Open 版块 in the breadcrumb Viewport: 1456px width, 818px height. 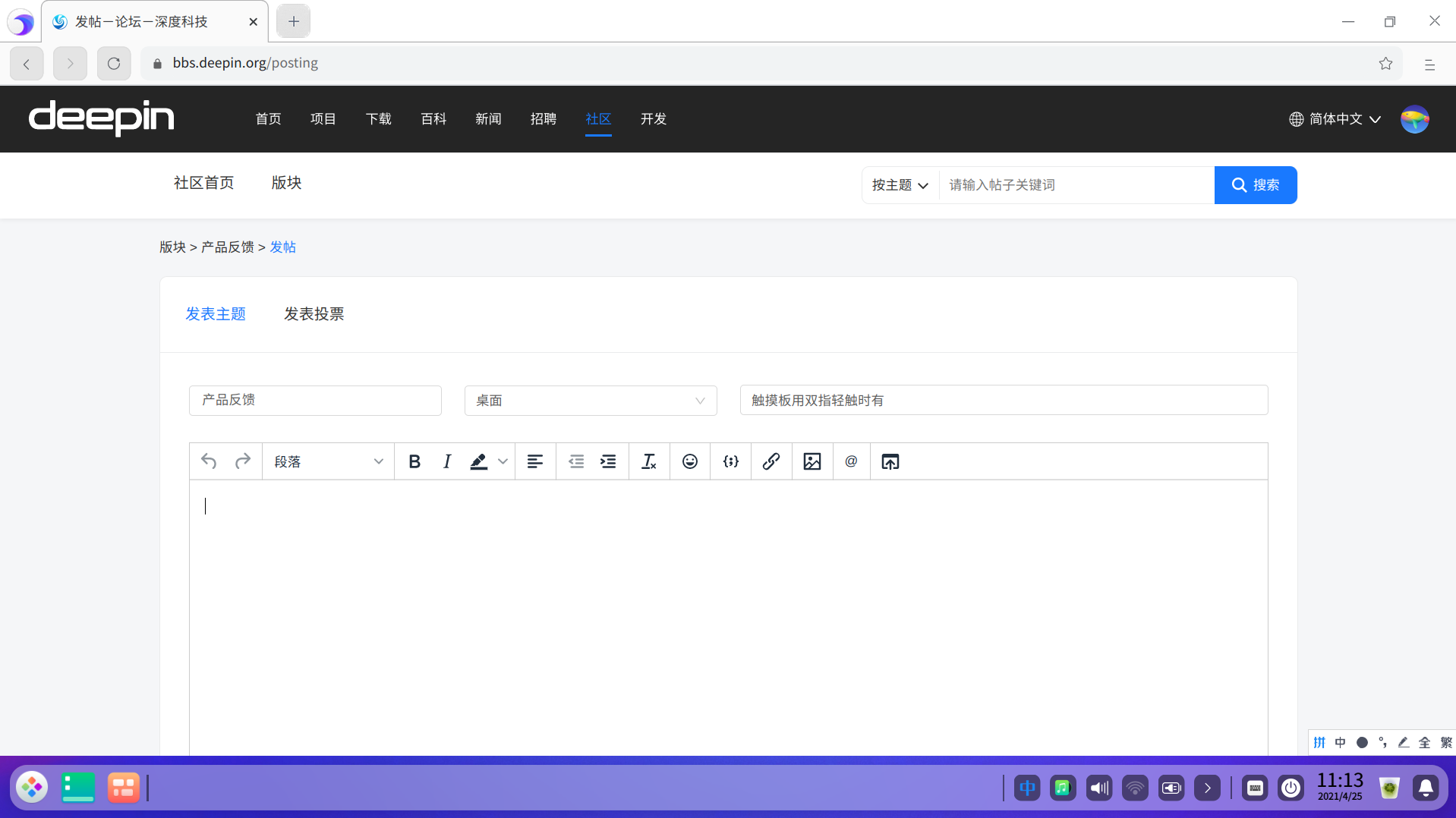coord(172,247)
